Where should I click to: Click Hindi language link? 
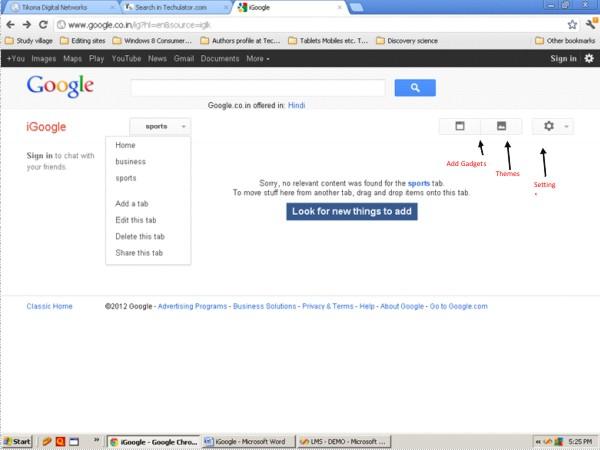[x=297, y=105]
